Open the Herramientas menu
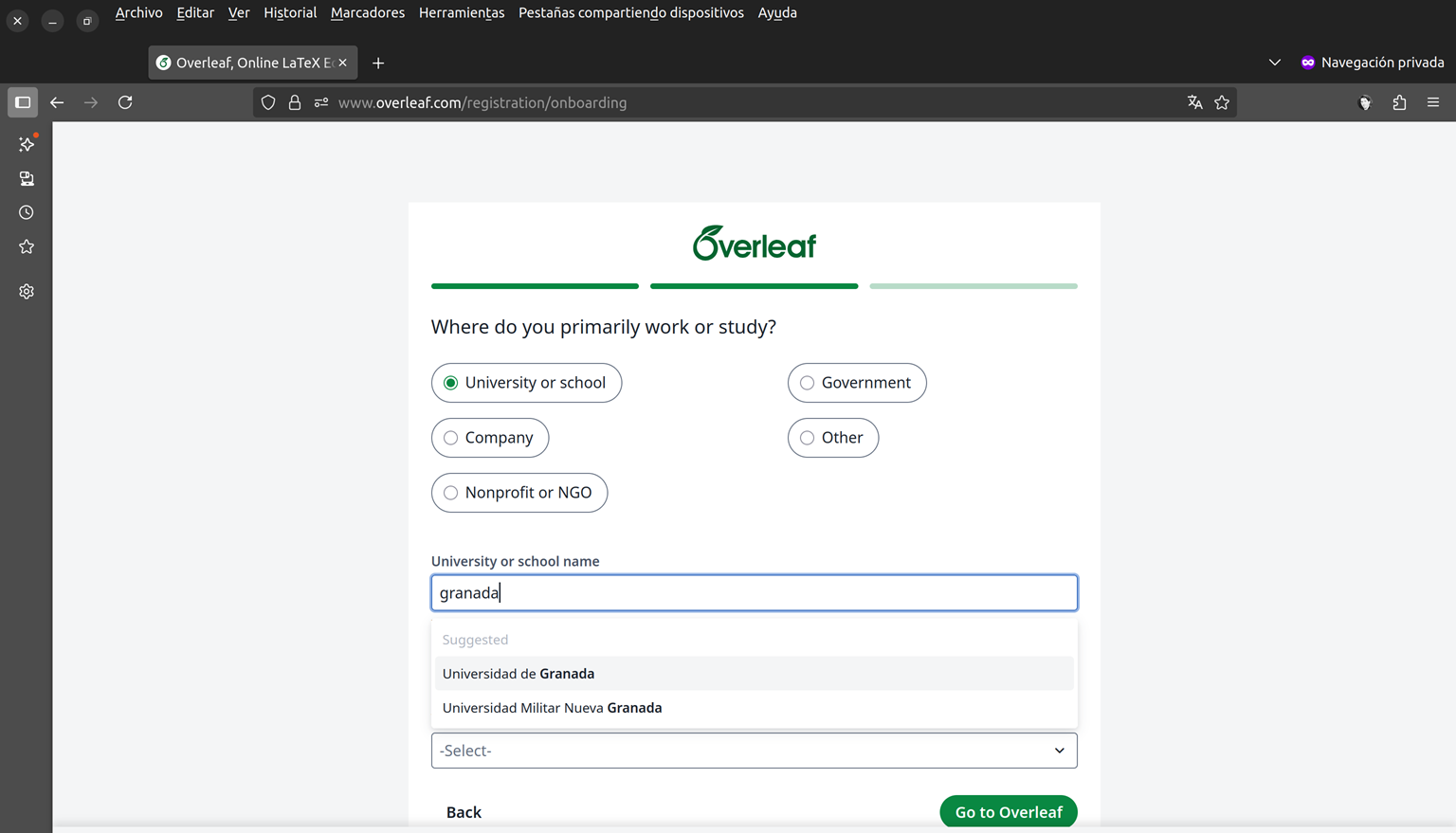Viewport: 1456px width, 833px height. 461,12
